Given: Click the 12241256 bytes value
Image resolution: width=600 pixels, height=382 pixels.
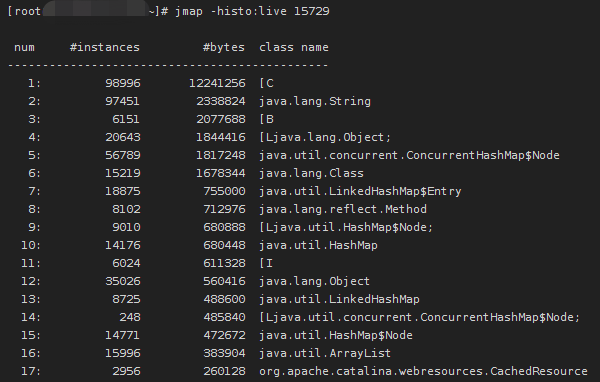Looking at the screenshot, I should pyautogui.click(x=217, y=83).
